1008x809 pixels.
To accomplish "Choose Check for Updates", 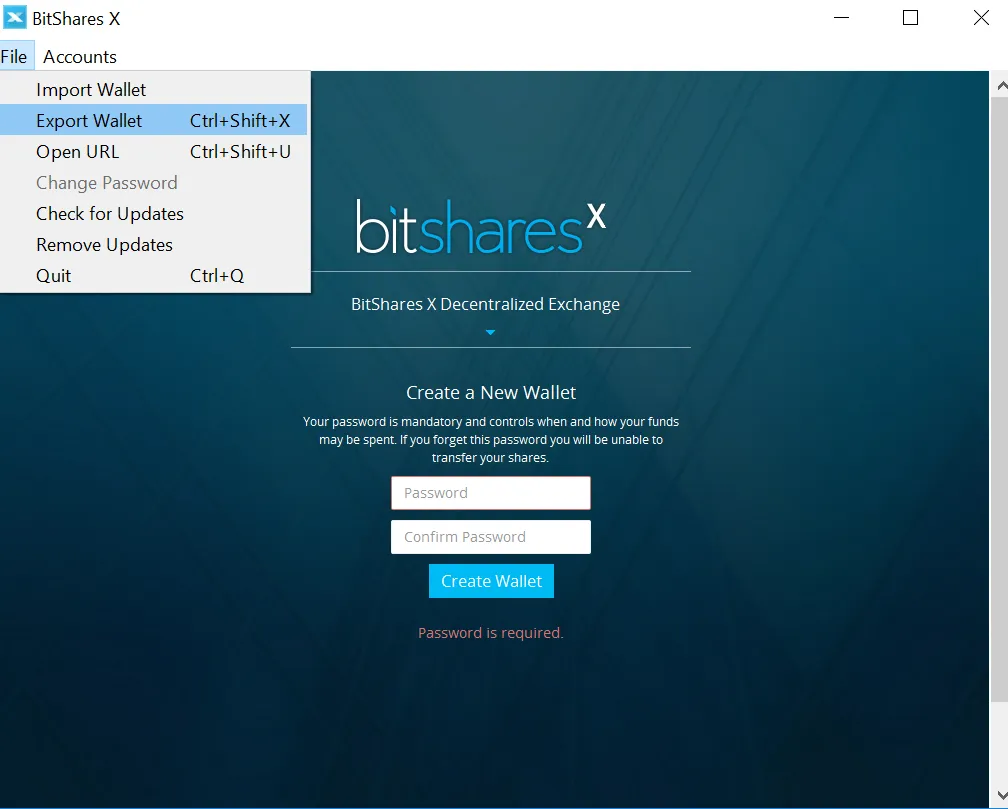I will coord(154,214).
